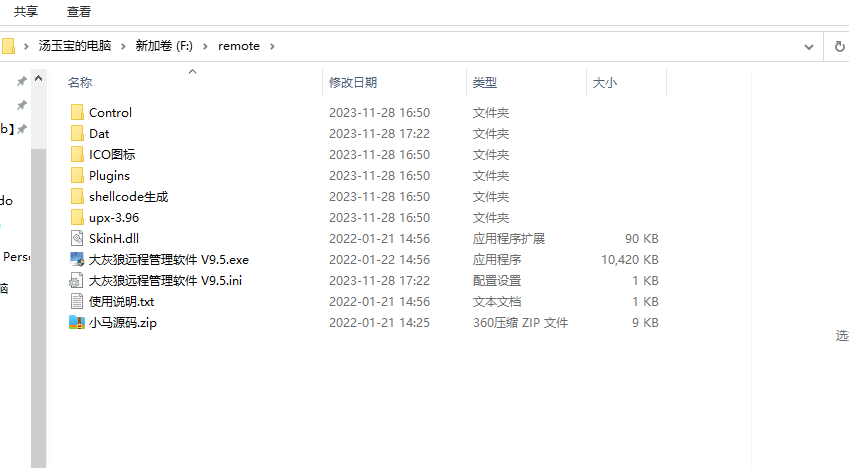Expand chevron after 新加卷 (F:) breadcrumb

click(205, 47)
